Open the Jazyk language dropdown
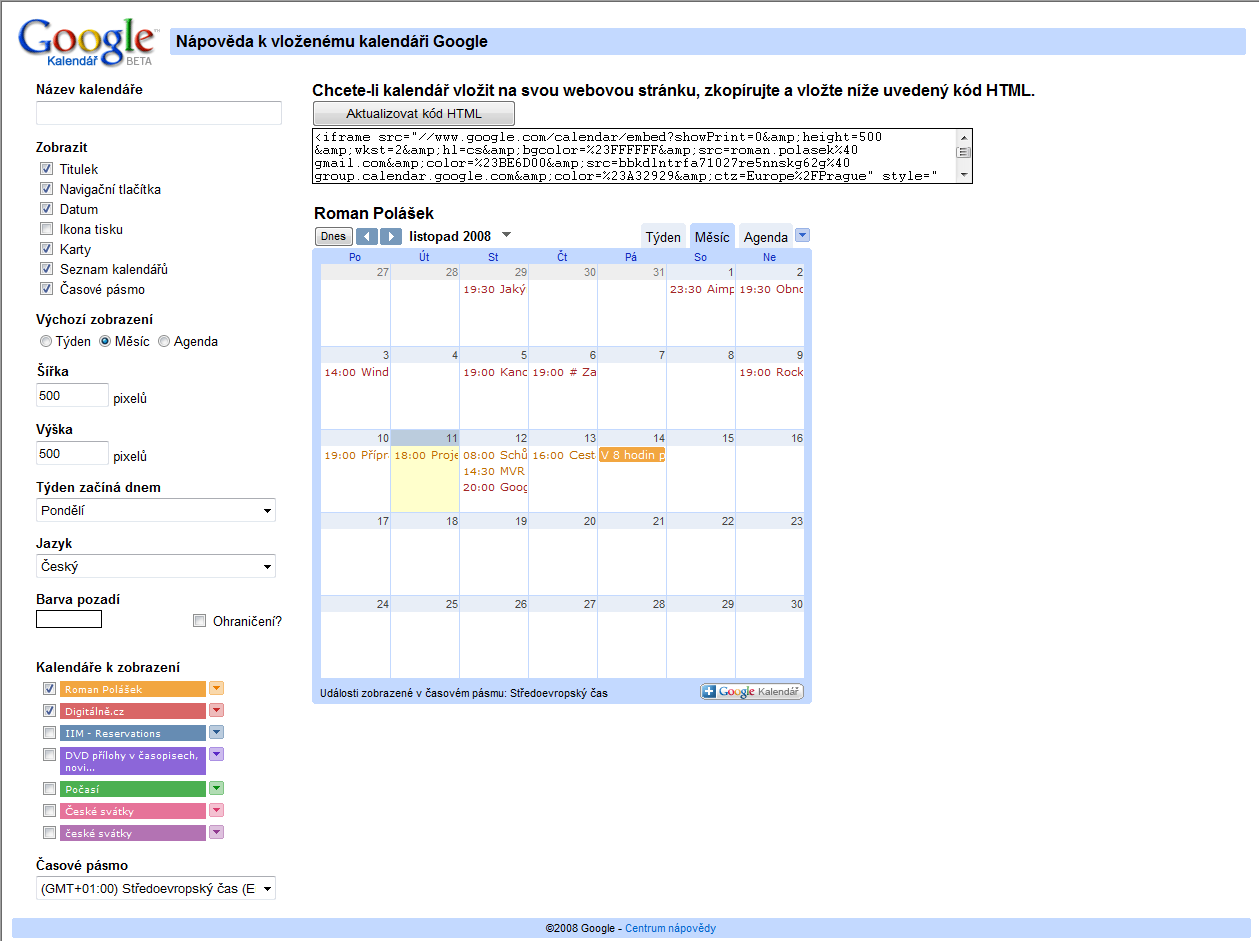This screenshot has width=1259, height=941. tap(156, 567)
